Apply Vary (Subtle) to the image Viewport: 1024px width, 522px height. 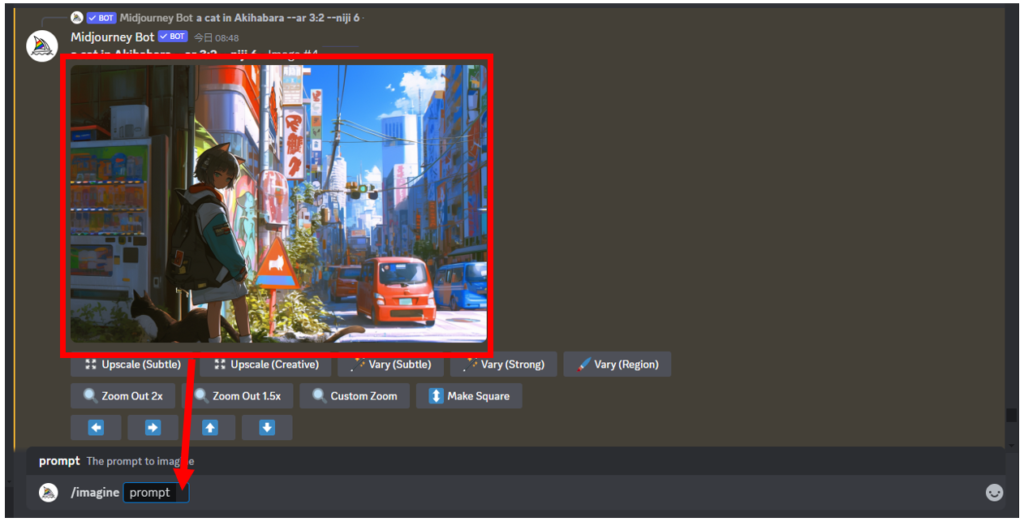(390, 365)
